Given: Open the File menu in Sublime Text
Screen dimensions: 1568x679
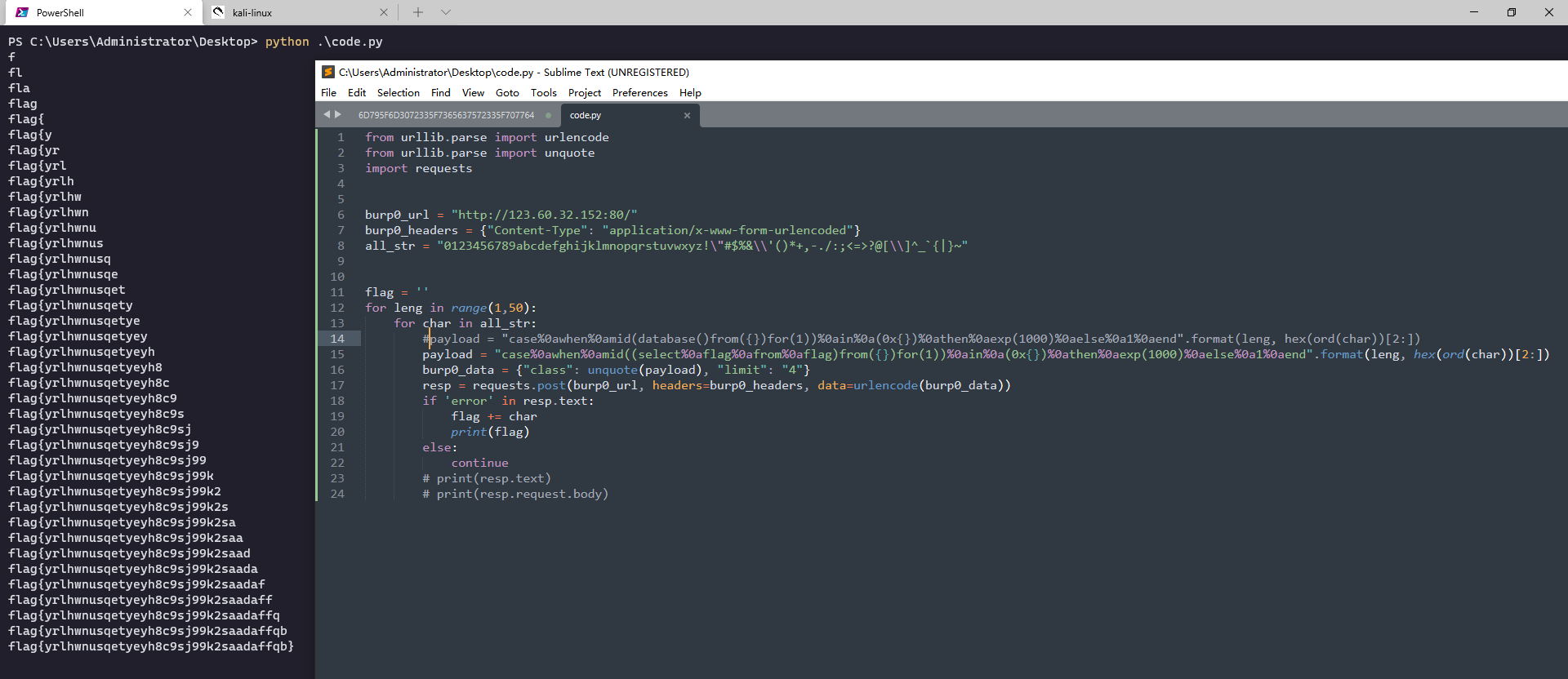Looking at the screenshot, I should click(329, 92).
